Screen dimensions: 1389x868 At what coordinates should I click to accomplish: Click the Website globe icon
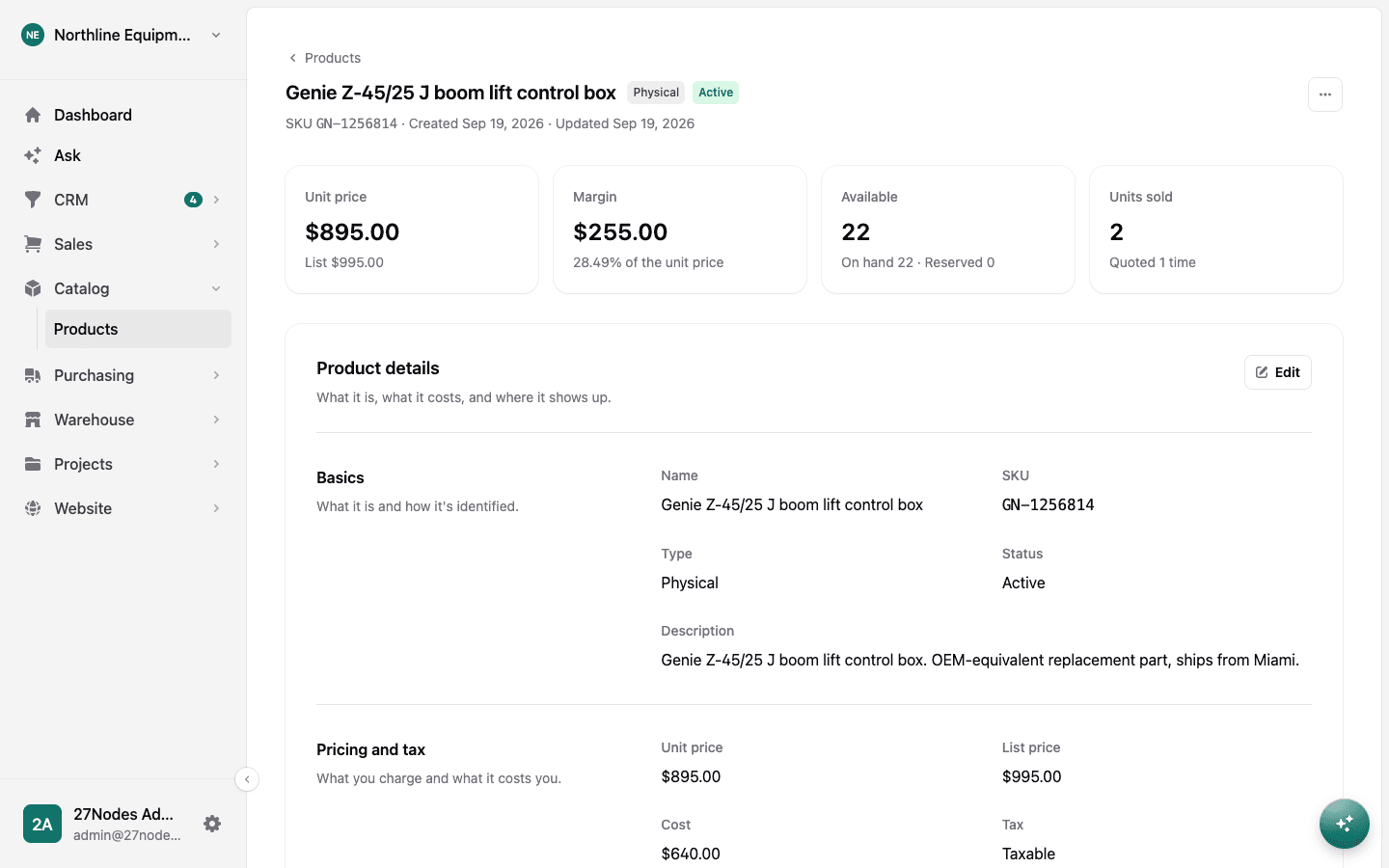pos(33,508)
